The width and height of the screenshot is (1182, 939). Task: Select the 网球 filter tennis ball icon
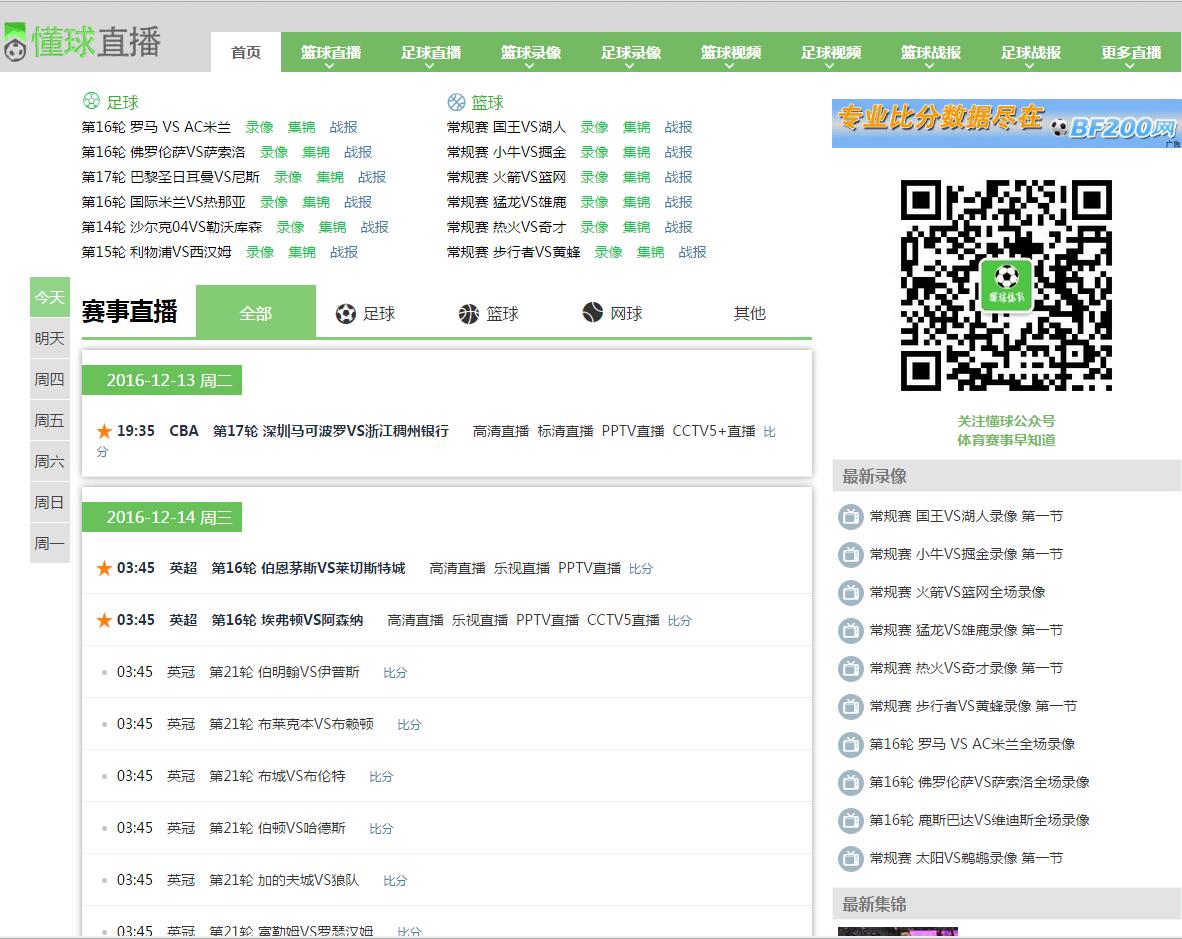(593, 312)
